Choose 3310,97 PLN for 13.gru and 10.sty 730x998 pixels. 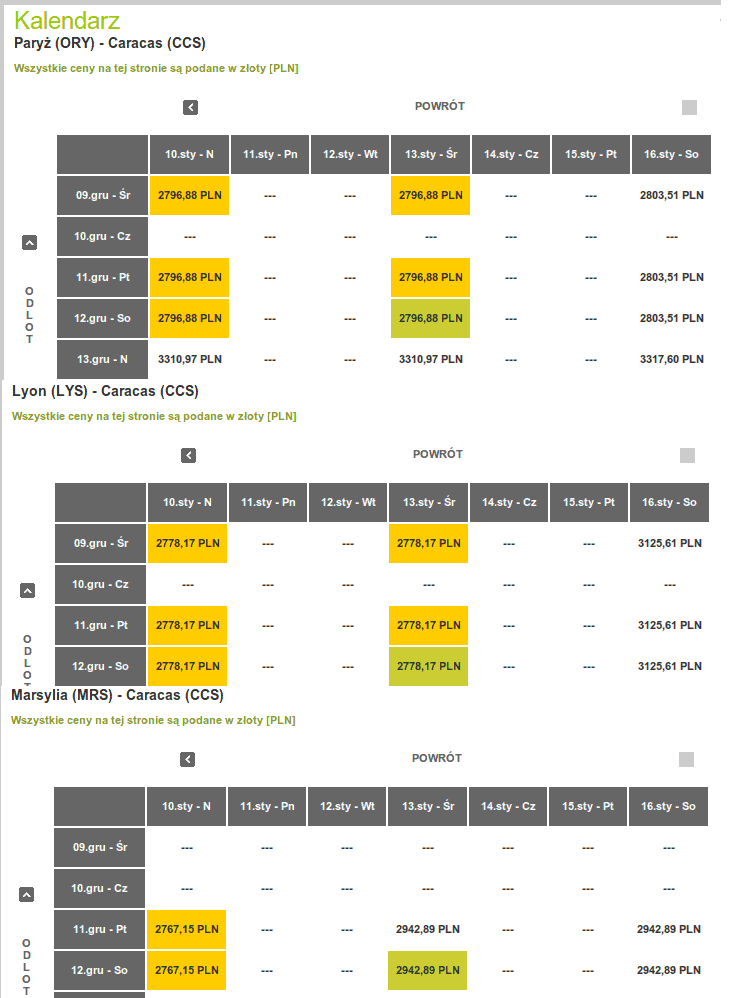click(189, 360)
